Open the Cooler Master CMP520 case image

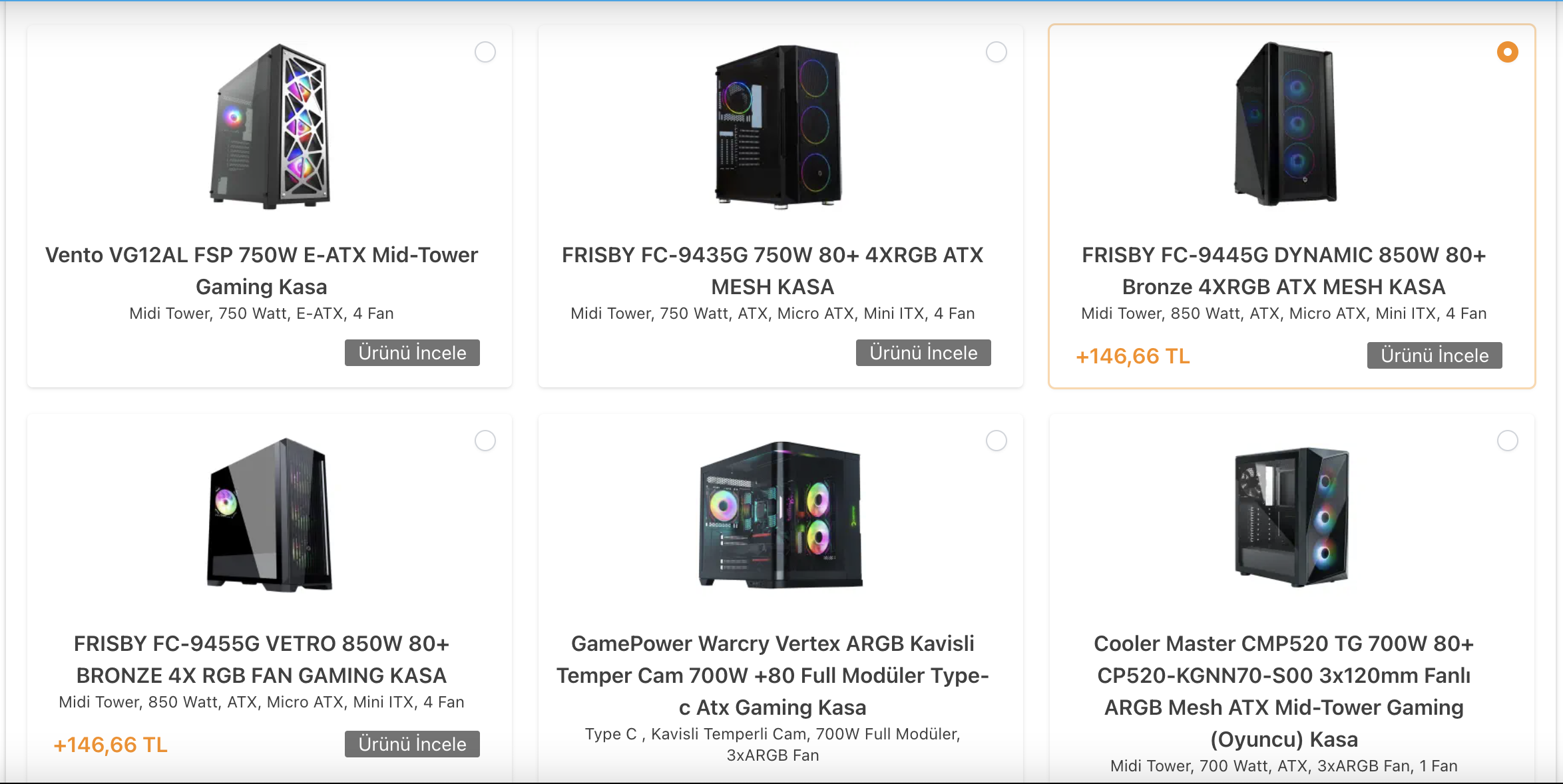coord(1291,517)
